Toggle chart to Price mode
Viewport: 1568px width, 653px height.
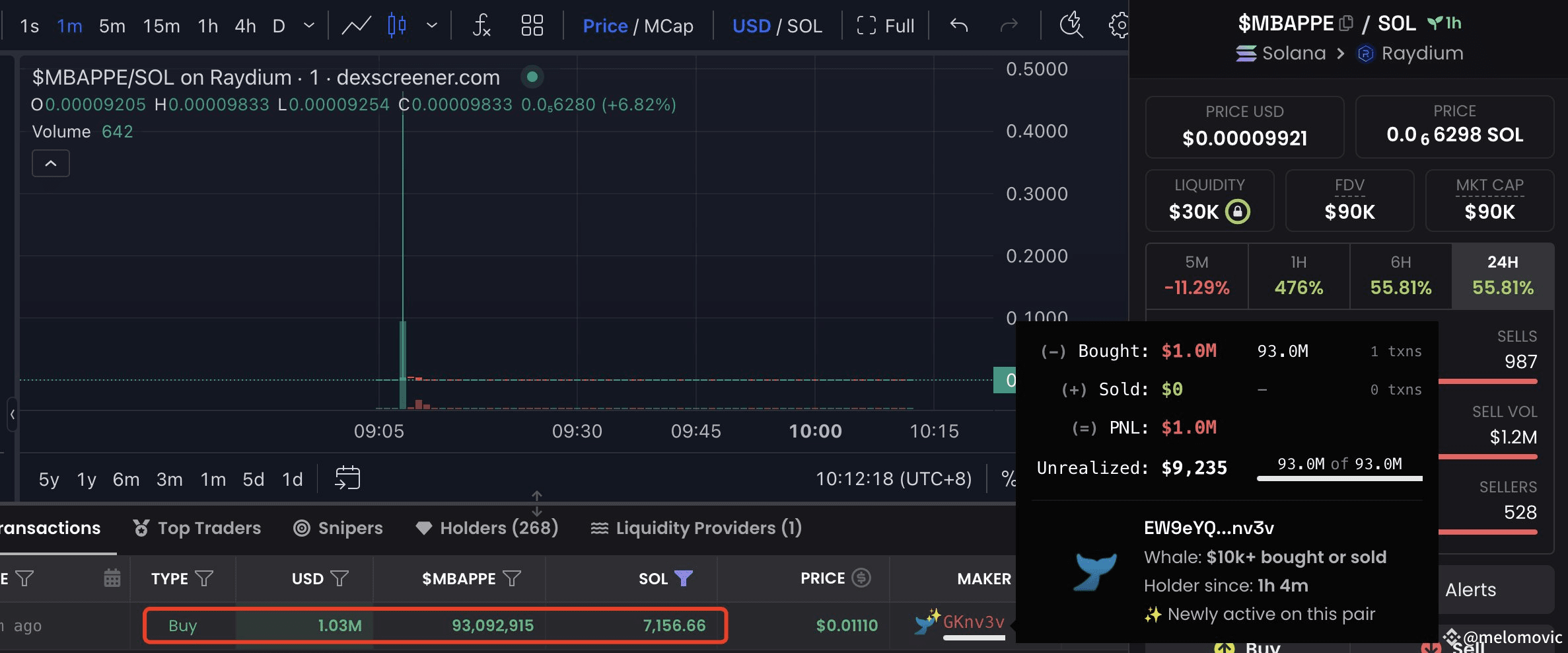pos(605,26)
